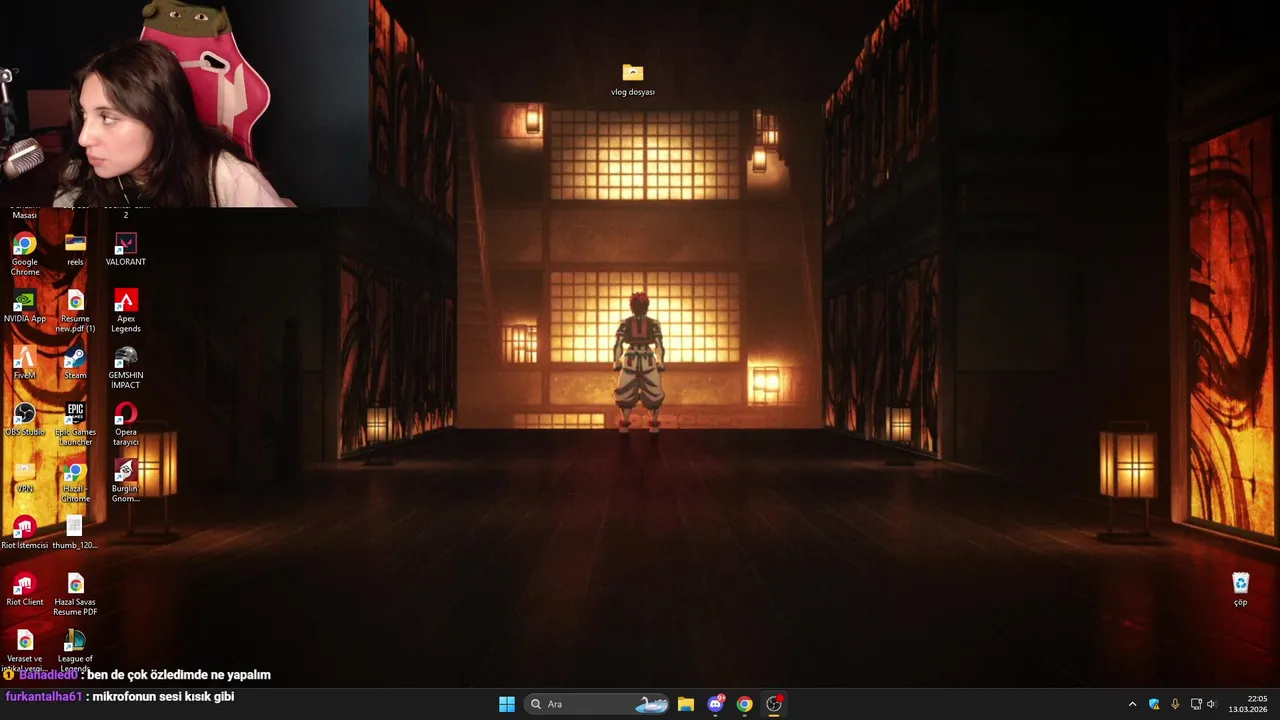The height and width of the screenshot is (720, 1280).
Task: Open the Google Chrome desktop shortcut
Action: [25, 254]
